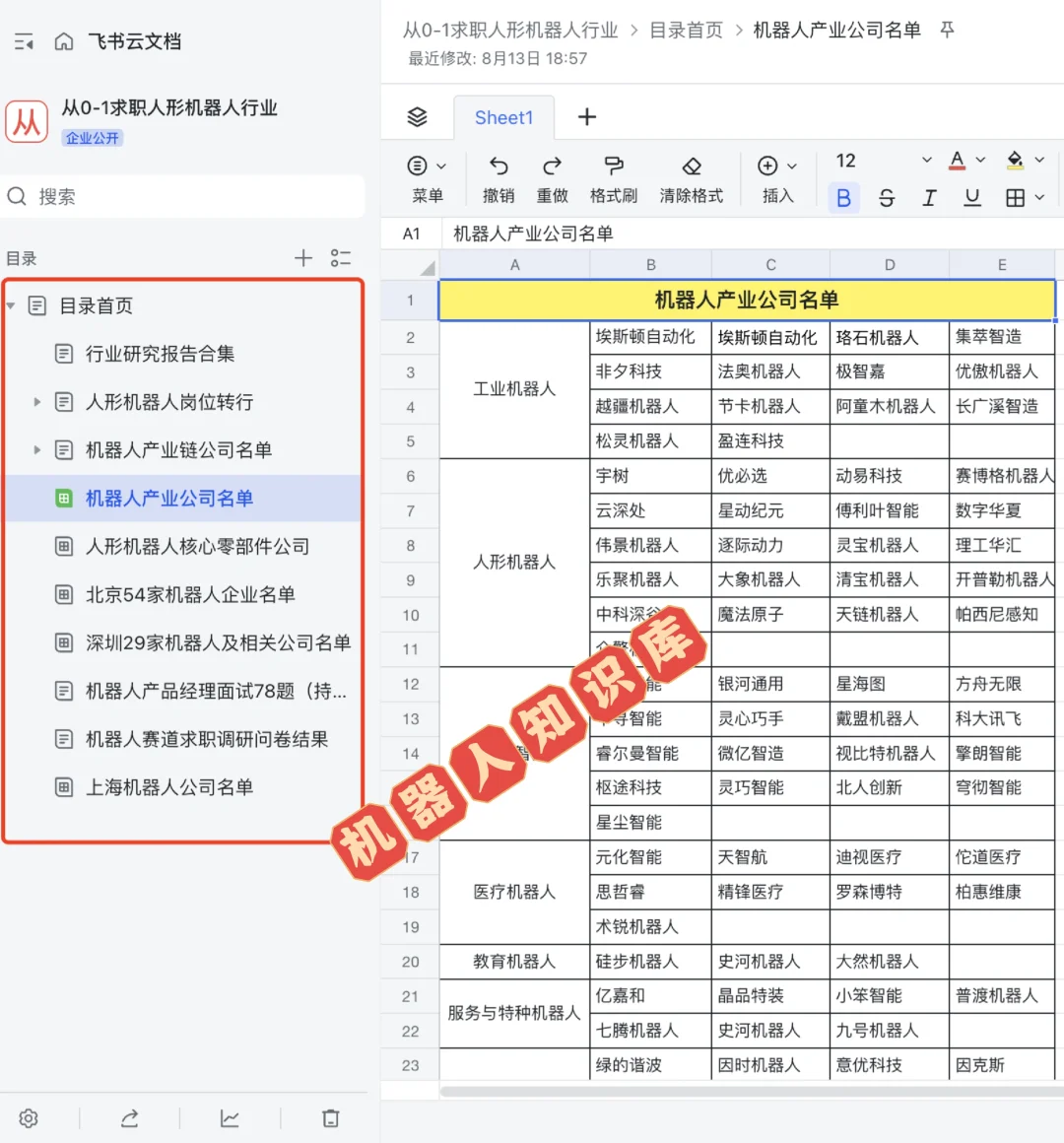Screen dimensions: 1064x1143
Task: Open the borders dropdown arrow
Action: pos(1039,197)
